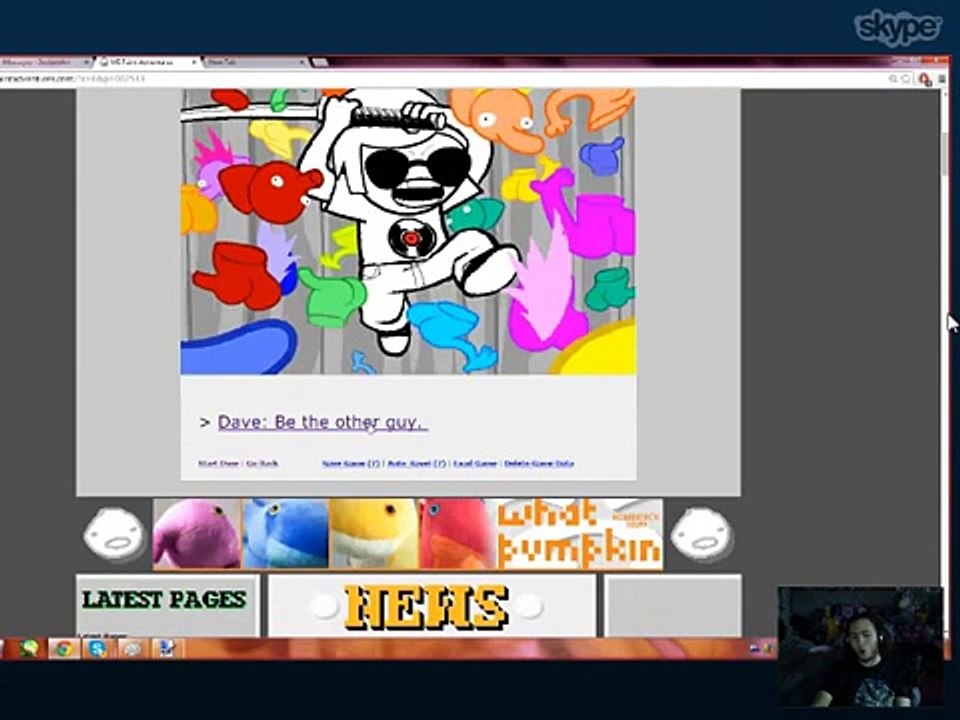The width and height of the screenshot is (960, 720).
Task: Click the system tray icons in the taskbar
Action: pos(759,648)
